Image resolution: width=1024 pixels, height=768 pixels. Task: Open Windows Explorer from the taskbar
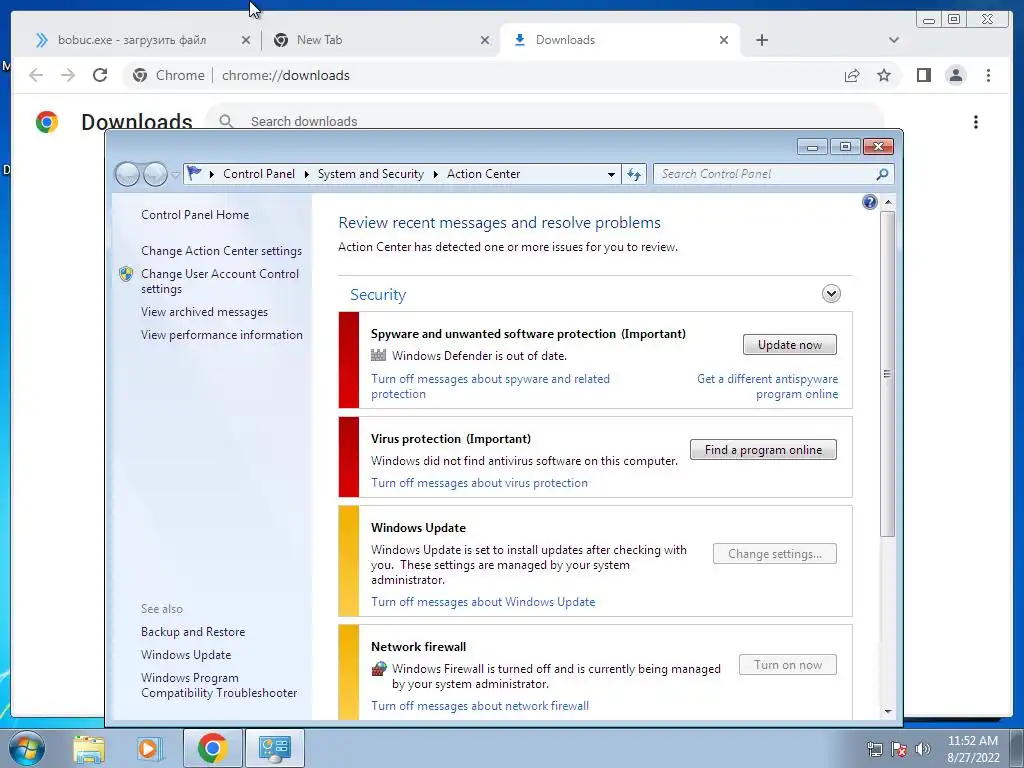tap(89, 748)
